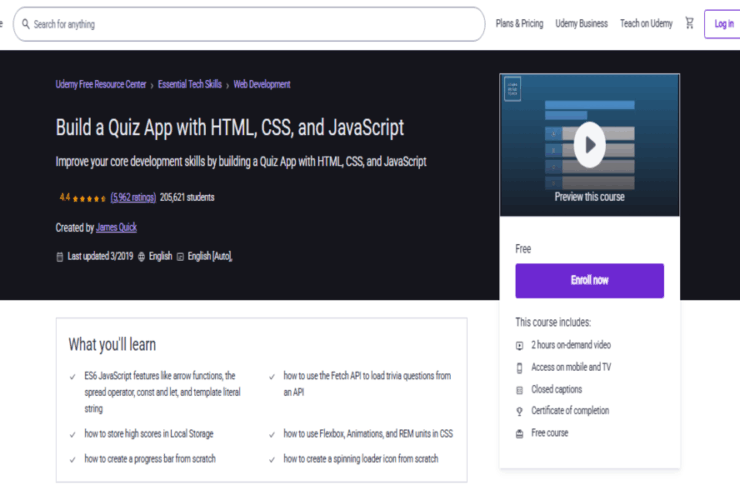Open Udemy Business
This screenshot has height=500, width=740.
pos(581,23)
